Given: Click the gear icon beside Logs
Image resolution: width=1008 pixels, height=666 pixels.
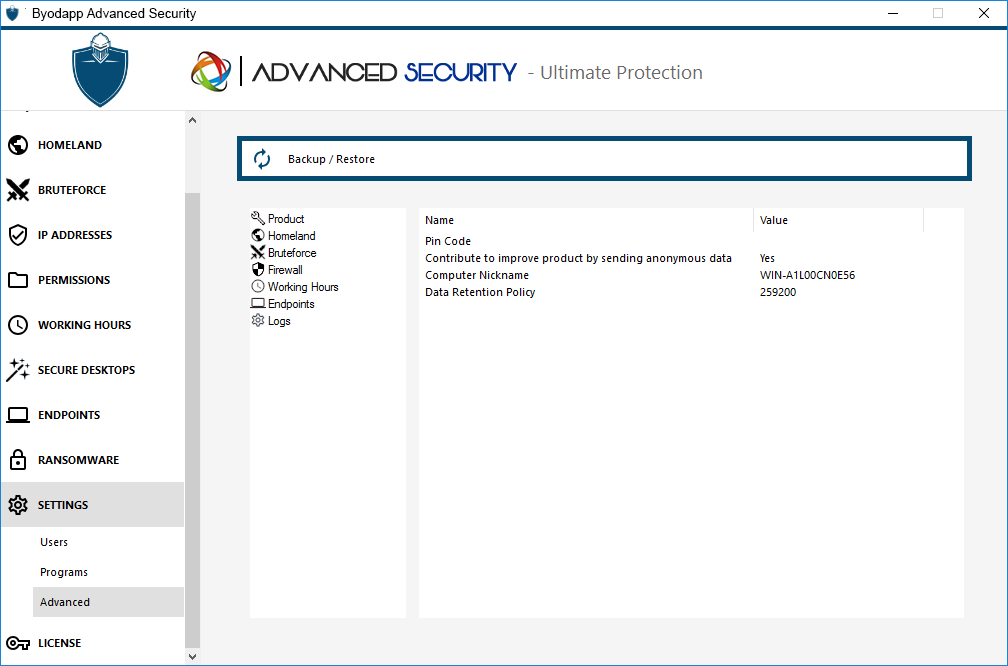Looking at the screenshot, I should pyautogui.click(x=258, y=320).
